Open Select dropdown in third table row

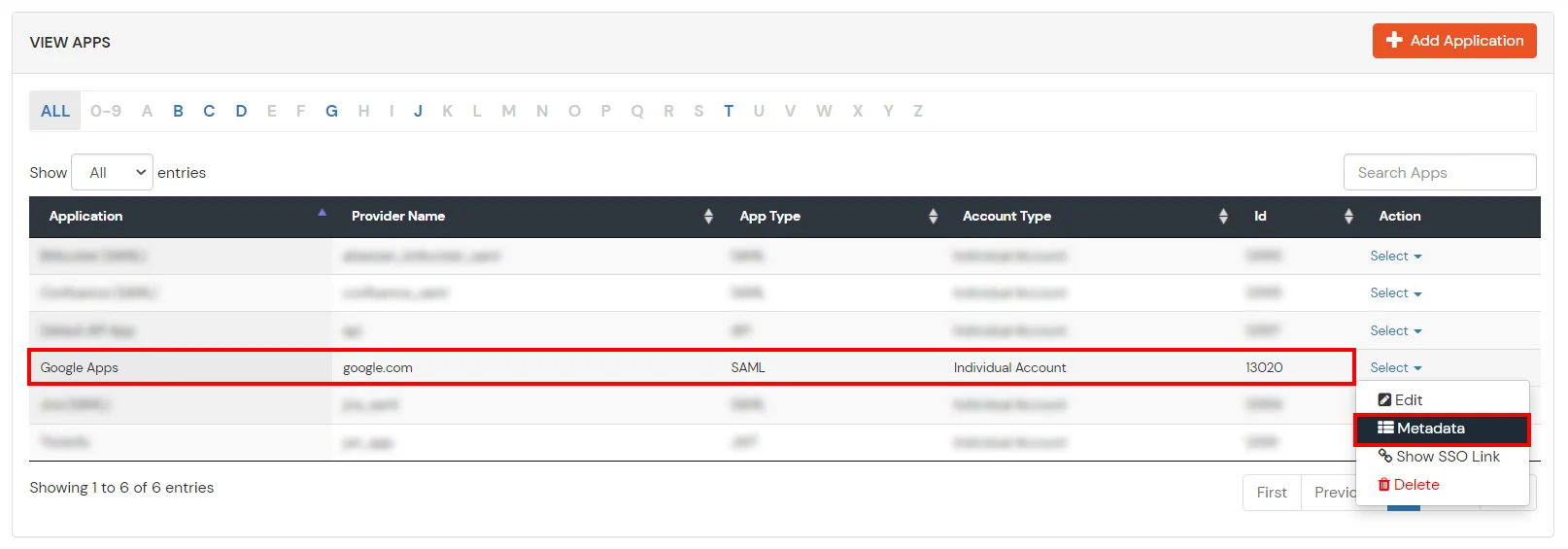point(1396,330)
